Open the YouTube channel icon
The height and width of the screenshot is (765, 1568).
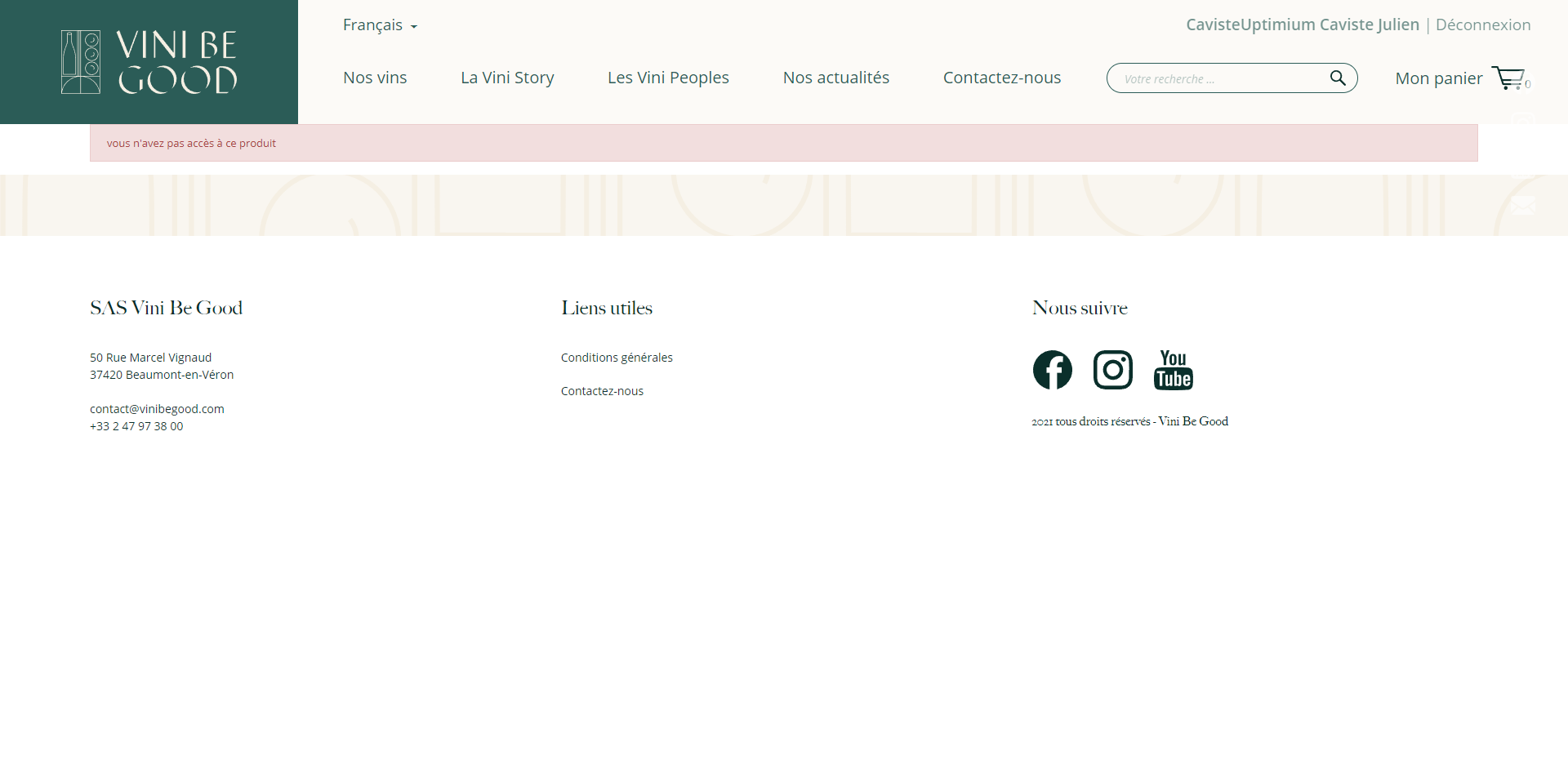coord(1173,370)
